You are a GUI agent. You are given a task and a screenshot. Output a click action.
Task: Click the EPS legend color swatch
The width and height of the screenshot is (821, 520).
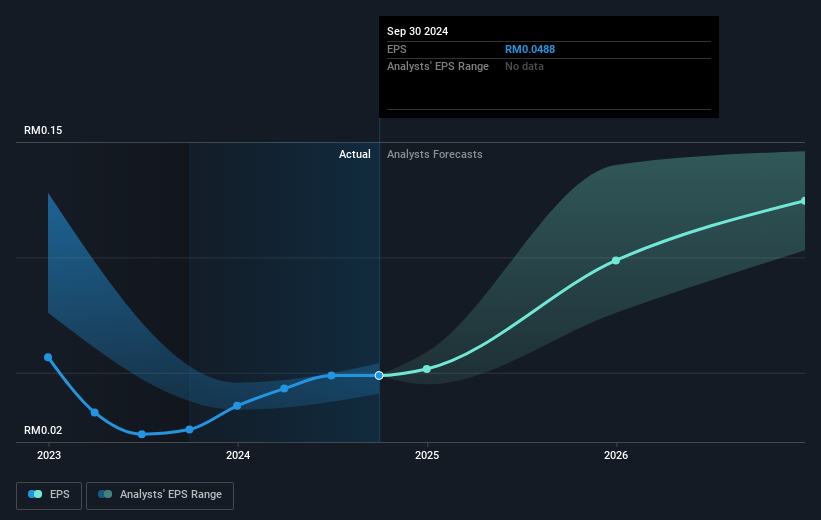click(x=35, y=494)
